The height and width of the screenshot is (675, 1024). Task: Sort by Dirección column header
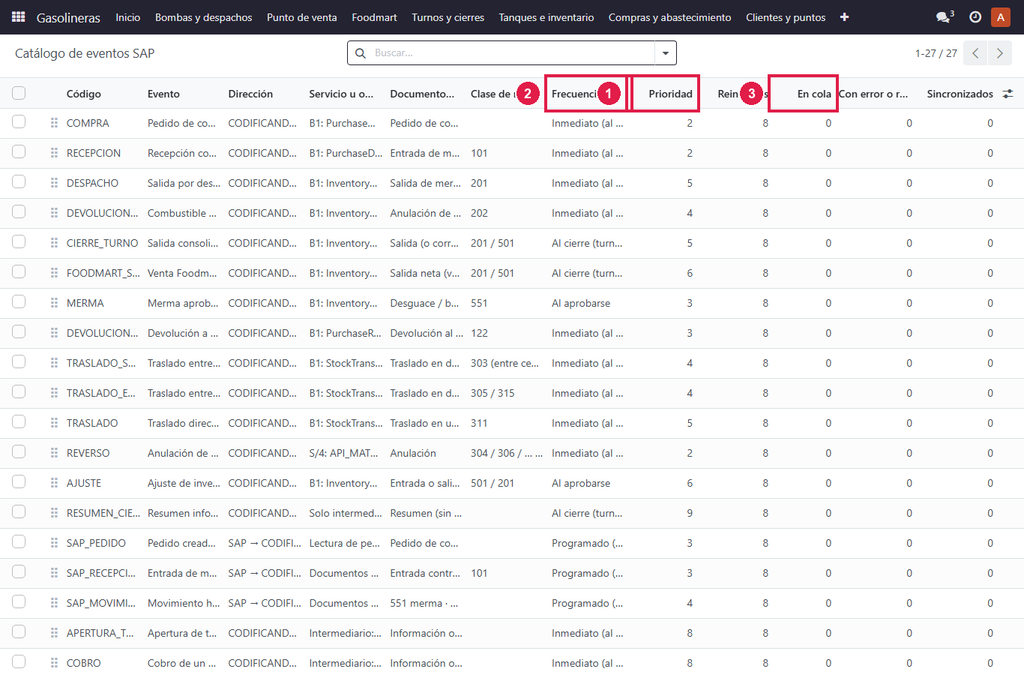point(250,94)
